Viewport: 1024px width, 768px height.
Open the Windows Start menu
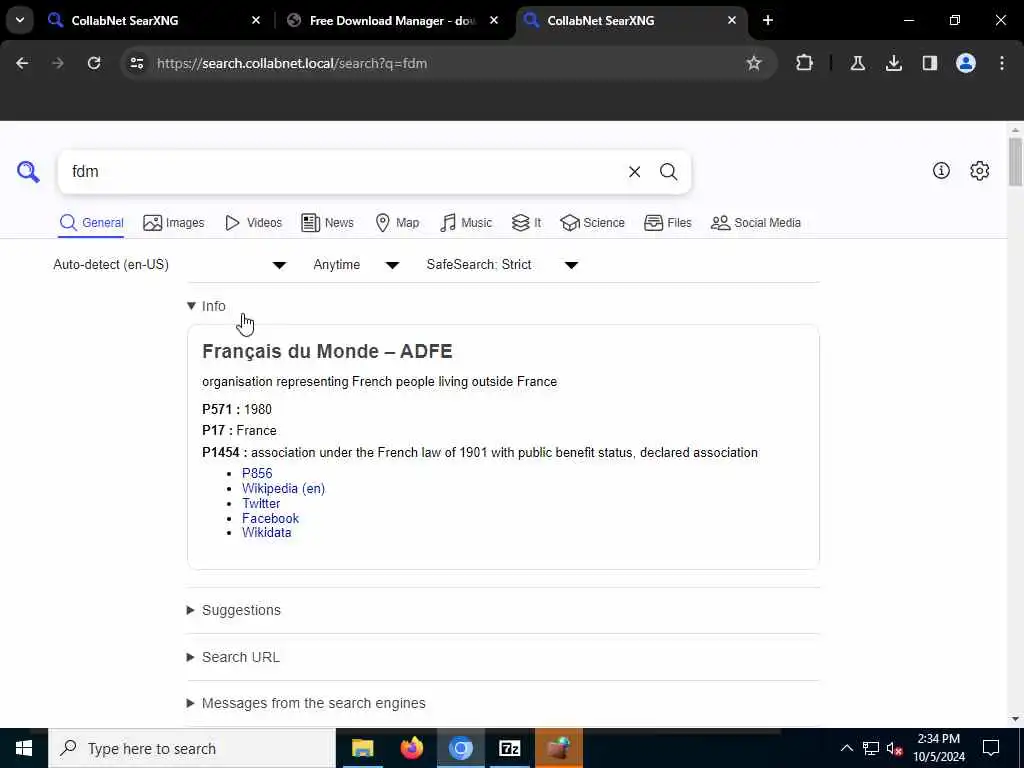tap(24, 748)
